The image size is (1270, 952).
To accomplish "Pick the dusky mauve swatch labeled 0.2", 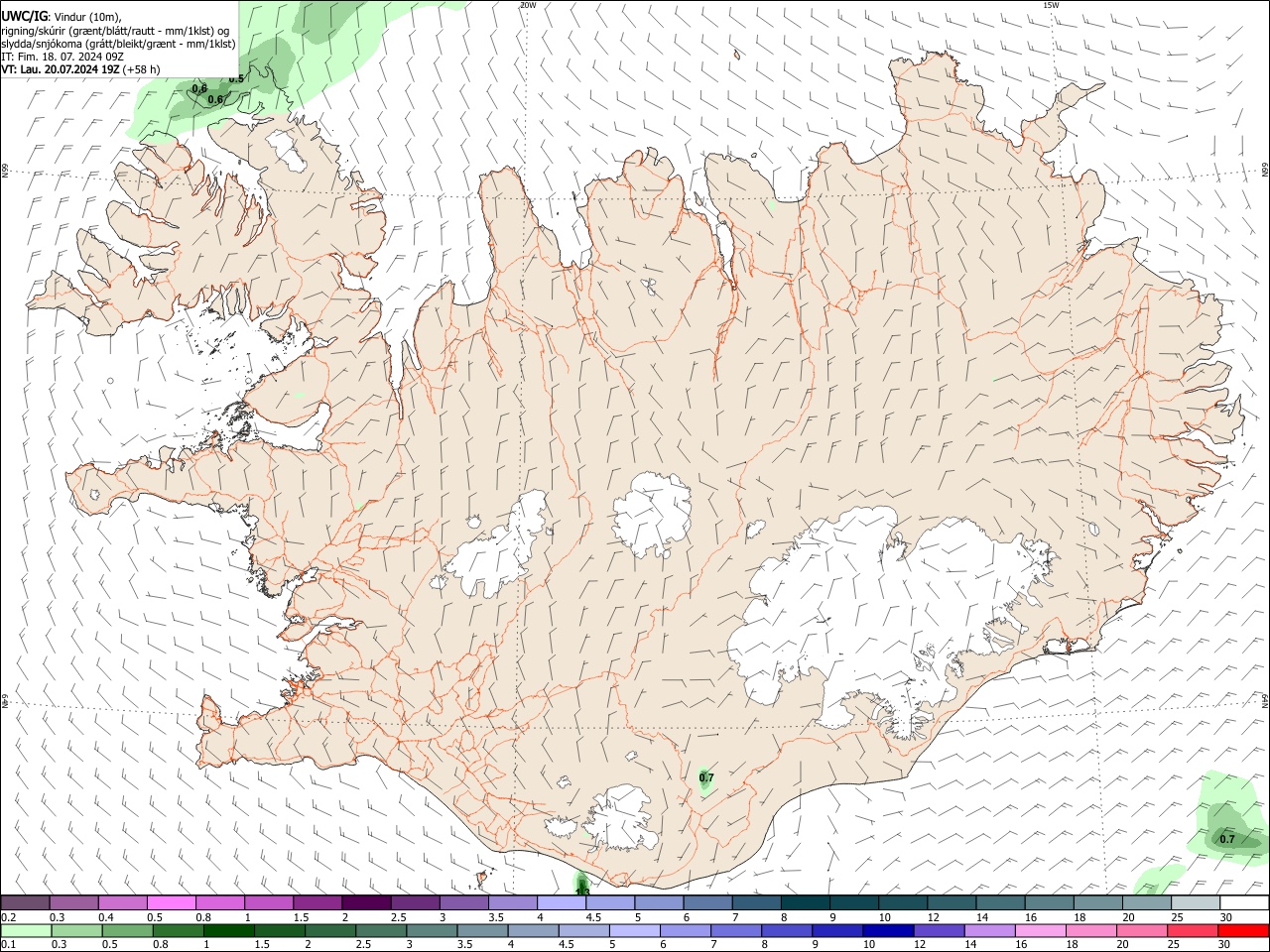I will pos(25,902).
